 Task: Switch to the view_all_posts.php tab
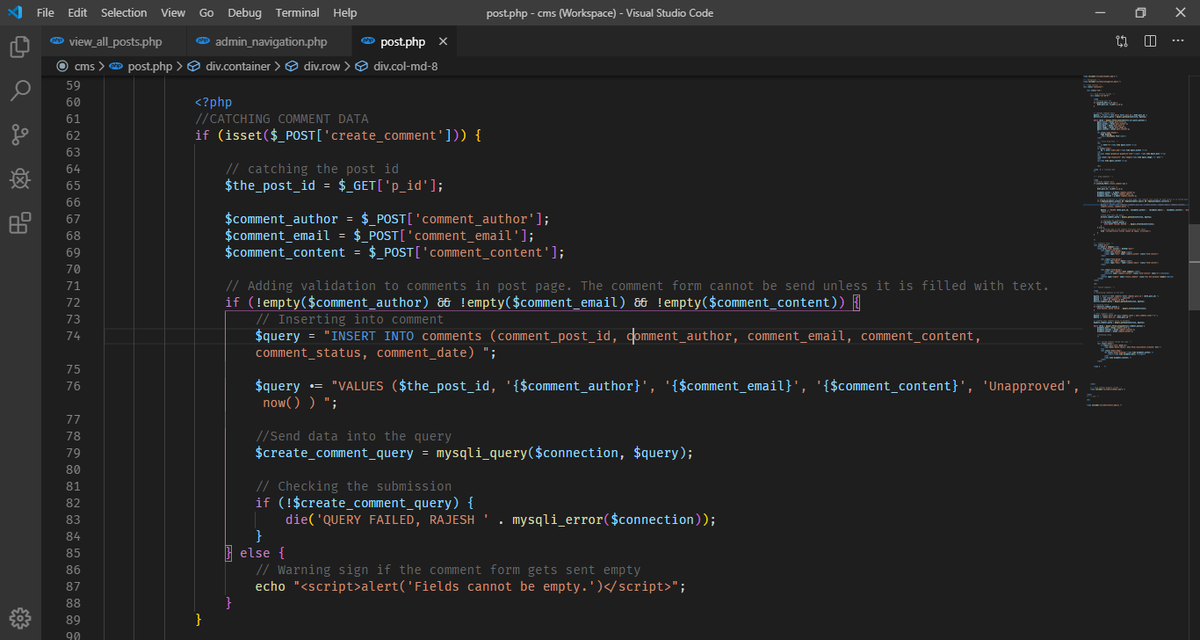click(x=114, y=42)
